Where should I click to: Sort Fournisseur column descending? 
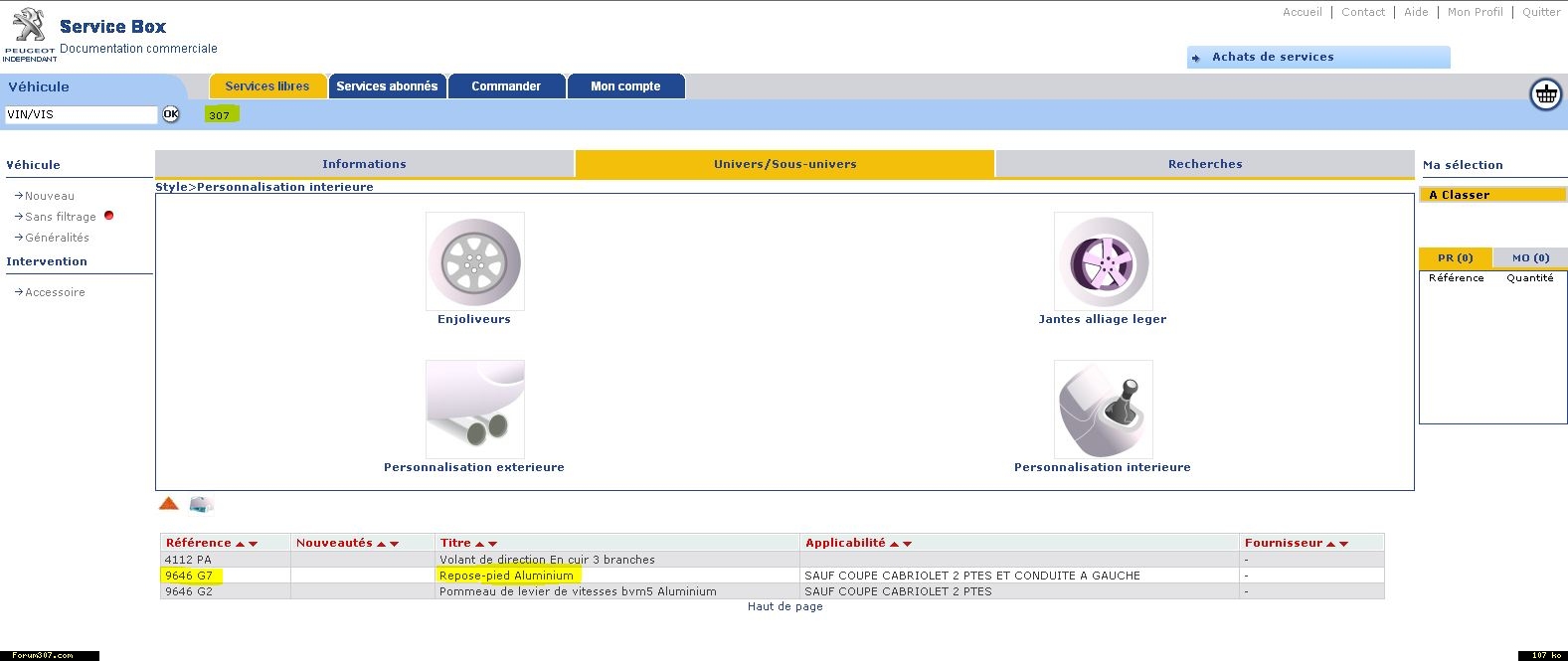(x=1344, y=544)
